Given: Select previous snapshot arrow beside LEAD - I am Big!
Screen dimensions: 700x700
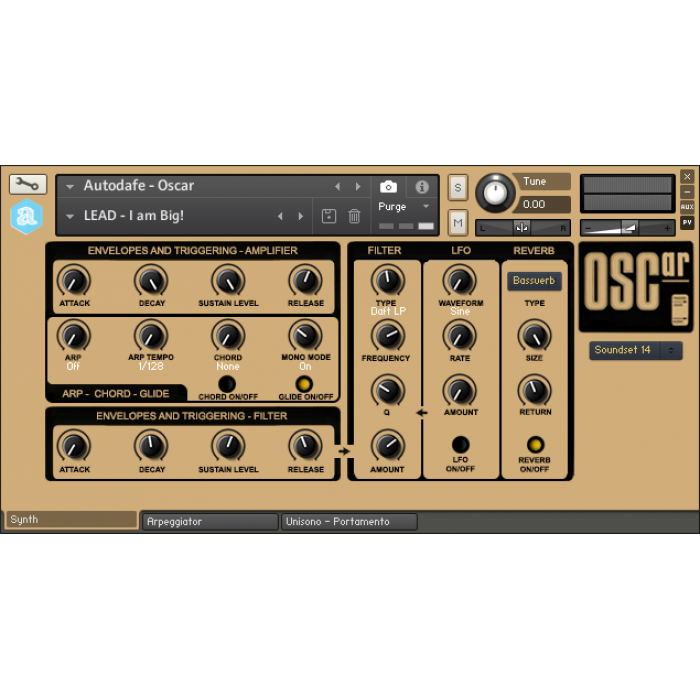Looking at the screenshot, I should click(x=280, y=216).
